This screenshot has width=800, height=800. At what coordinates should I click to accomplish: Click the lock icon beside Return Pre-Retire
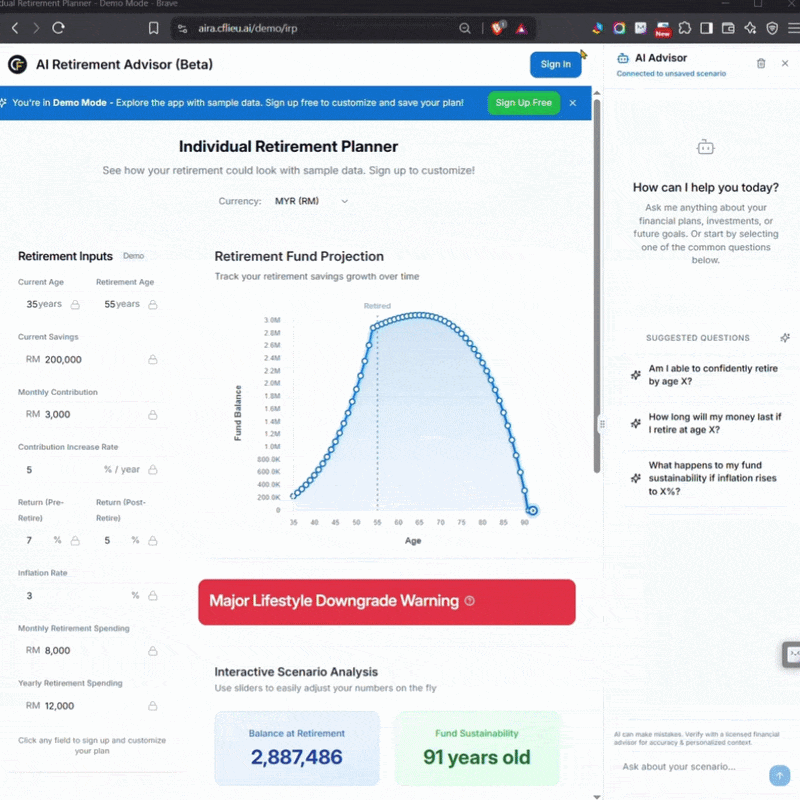click(75, 540)
